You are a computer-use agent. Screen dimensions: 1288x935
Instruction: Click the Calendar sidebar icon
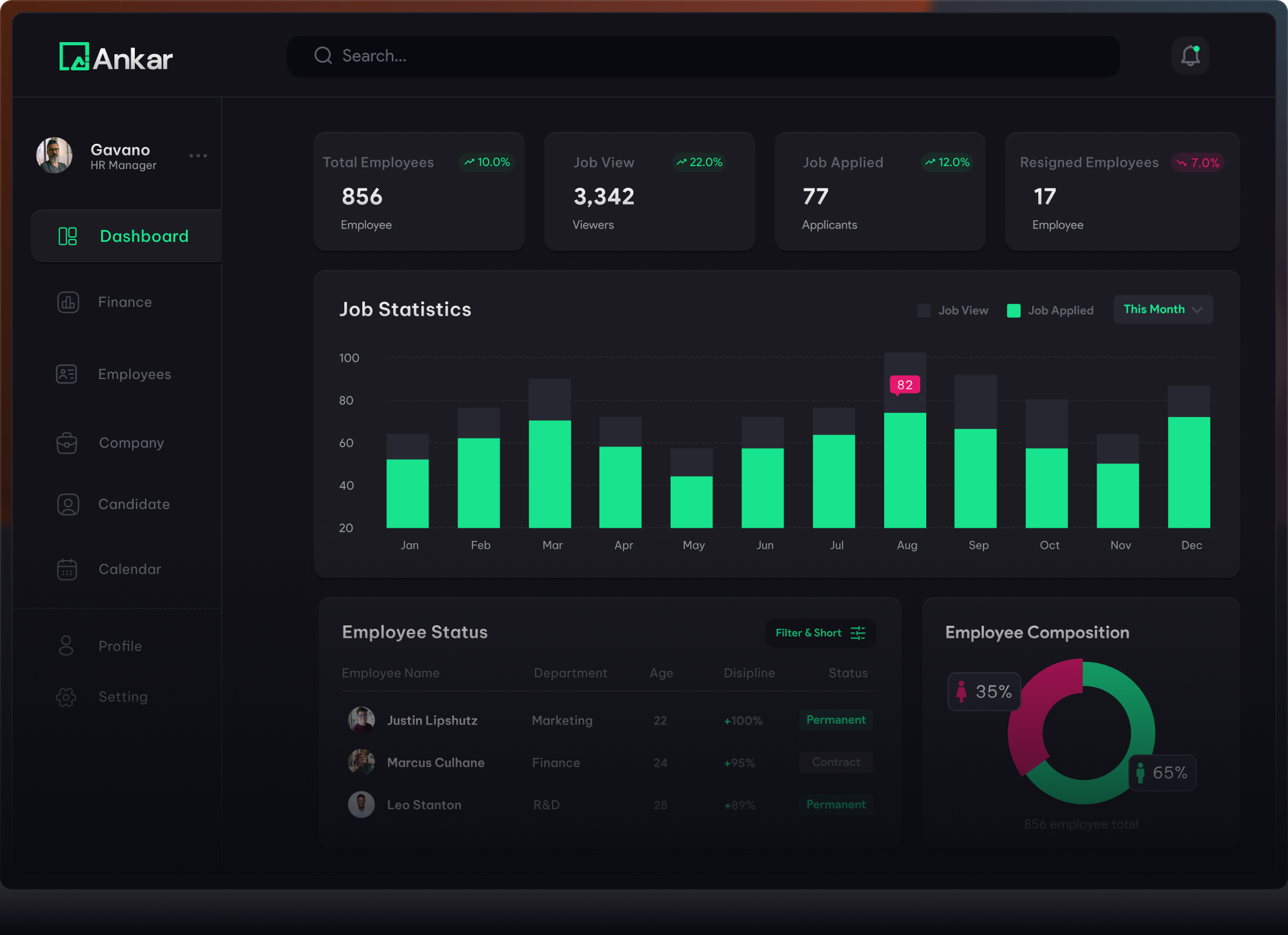(67, 569)
